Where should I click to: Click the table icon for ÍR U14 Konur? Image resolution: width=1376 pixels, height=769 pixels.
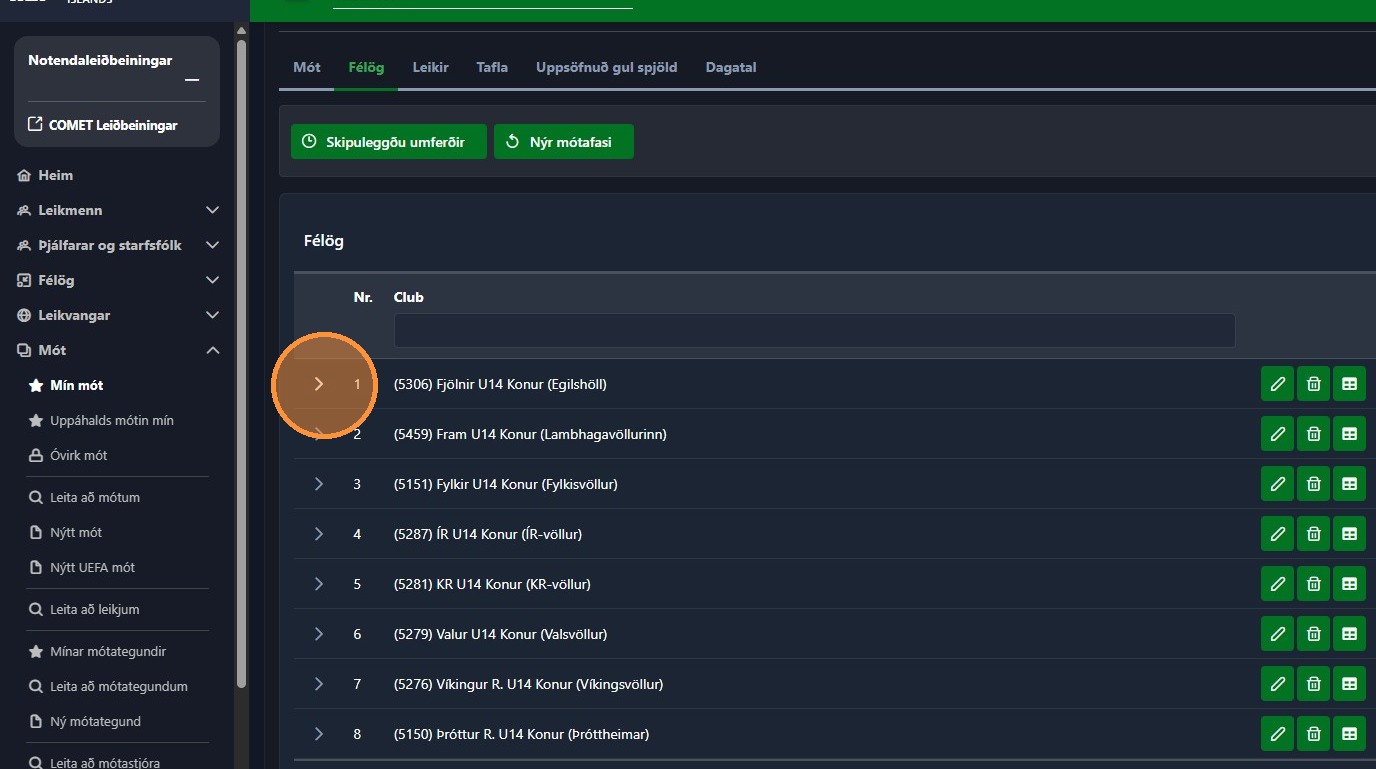pos(1349,534)
